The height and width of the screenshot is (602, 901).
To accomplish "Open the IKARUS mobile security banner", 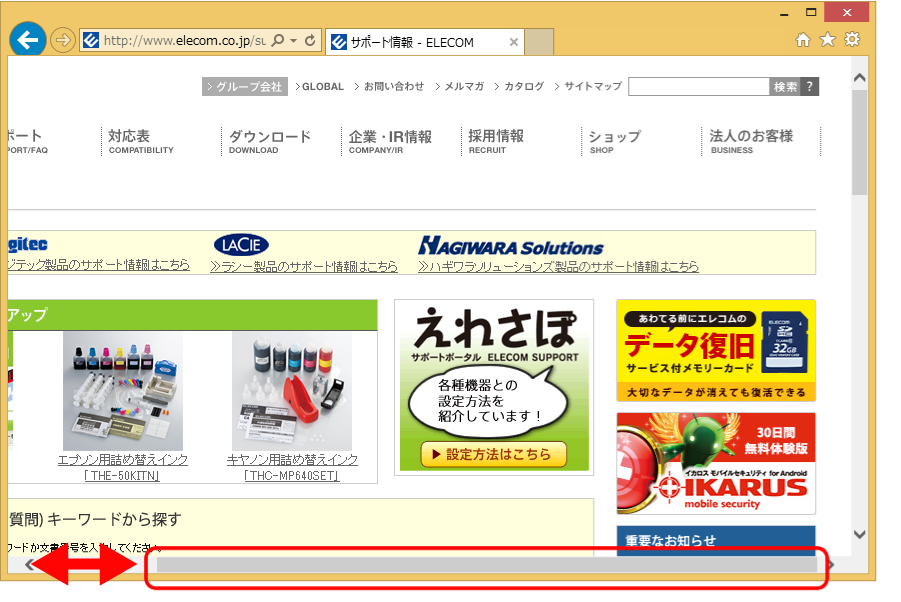I will tap(716, 464).
